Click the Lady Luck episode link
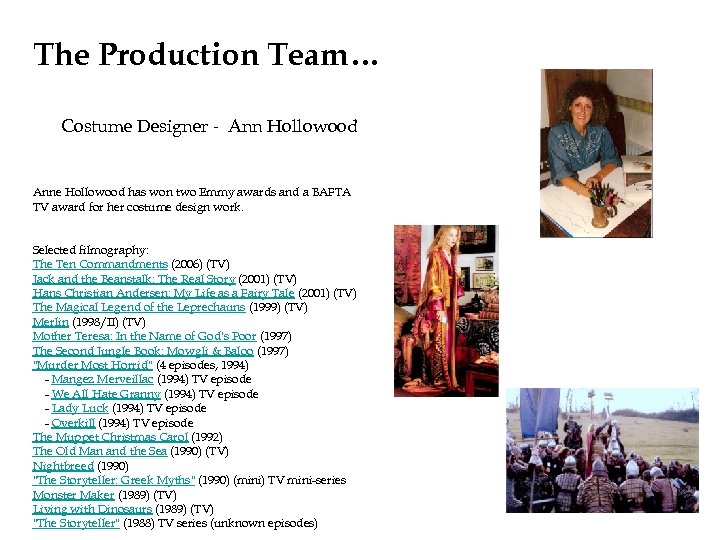This screenshot has height=540, width=720. coord(80,409)
